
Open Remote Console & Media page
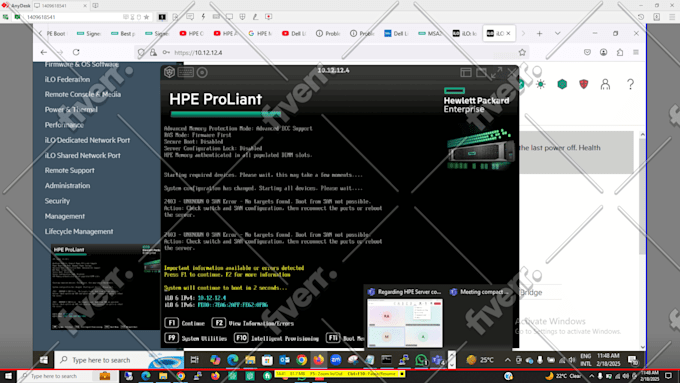click(x=82, y=94)
